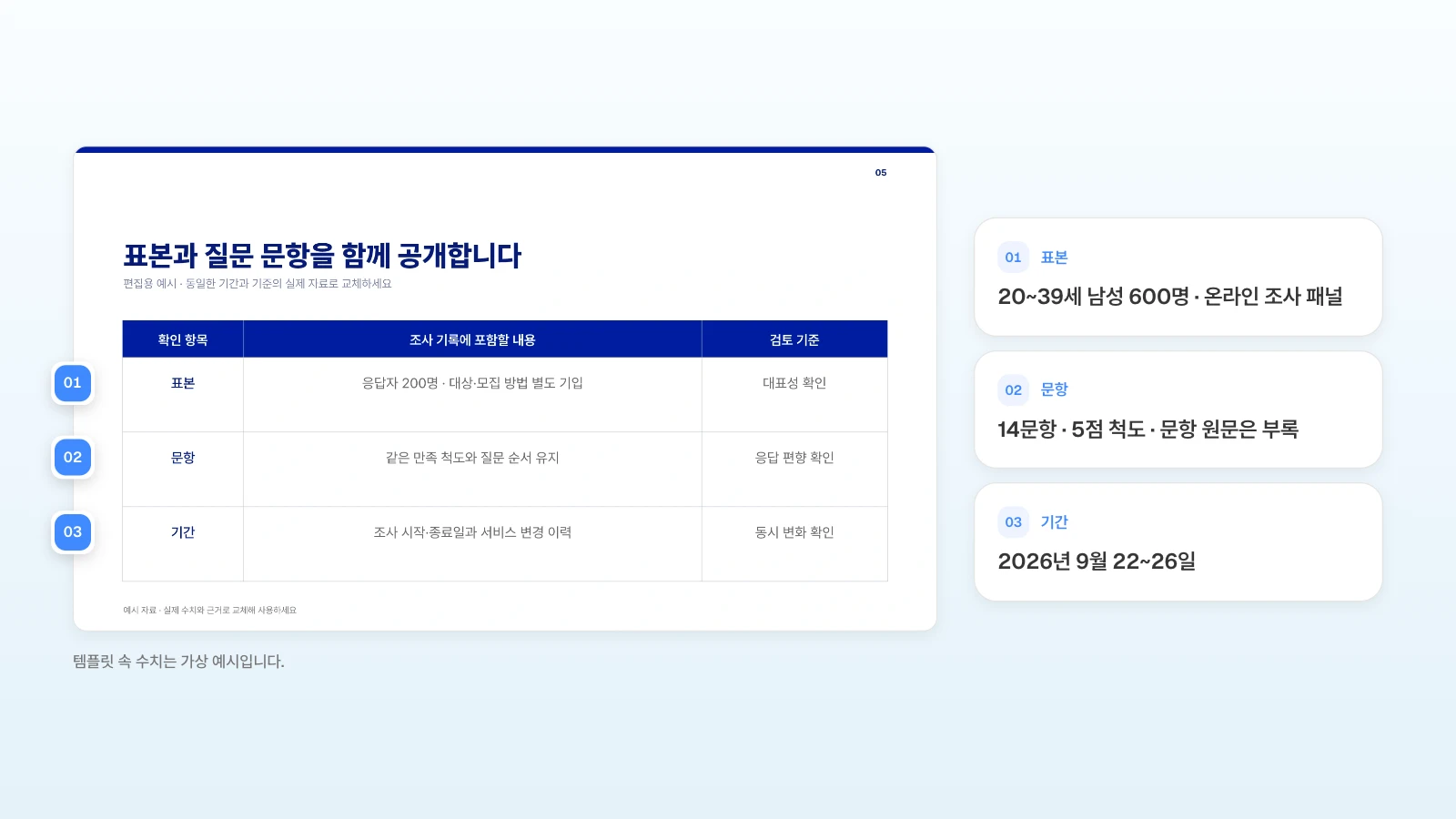
Task: Click the 03 badge in the 기간 card
Action: [1013, 522]
